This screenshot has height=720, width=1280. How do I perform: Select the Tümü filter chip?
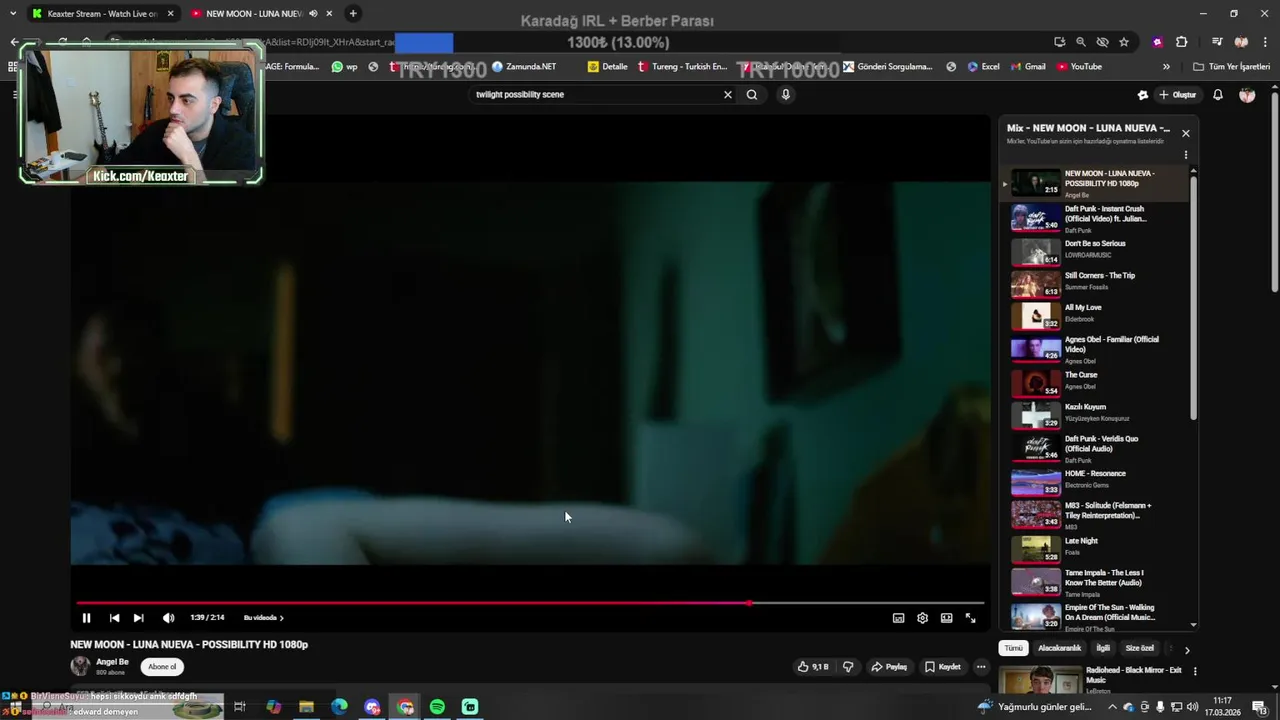[1013, 648]
